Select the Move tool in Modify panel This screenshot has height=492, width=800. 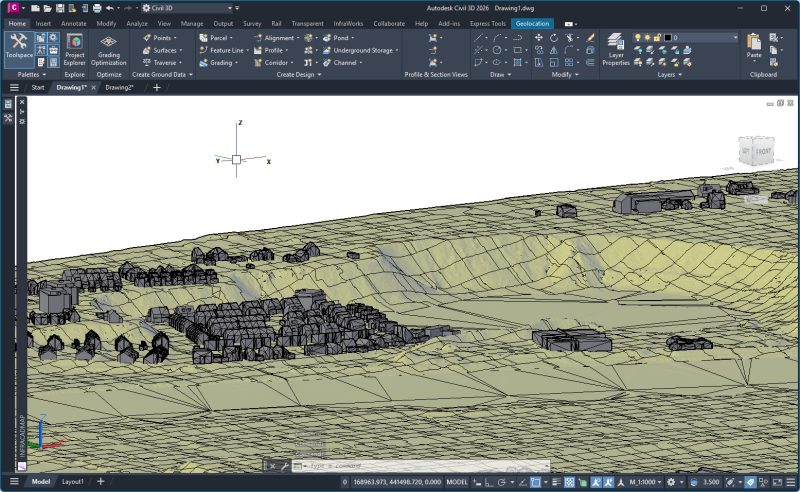click(539, 37)
